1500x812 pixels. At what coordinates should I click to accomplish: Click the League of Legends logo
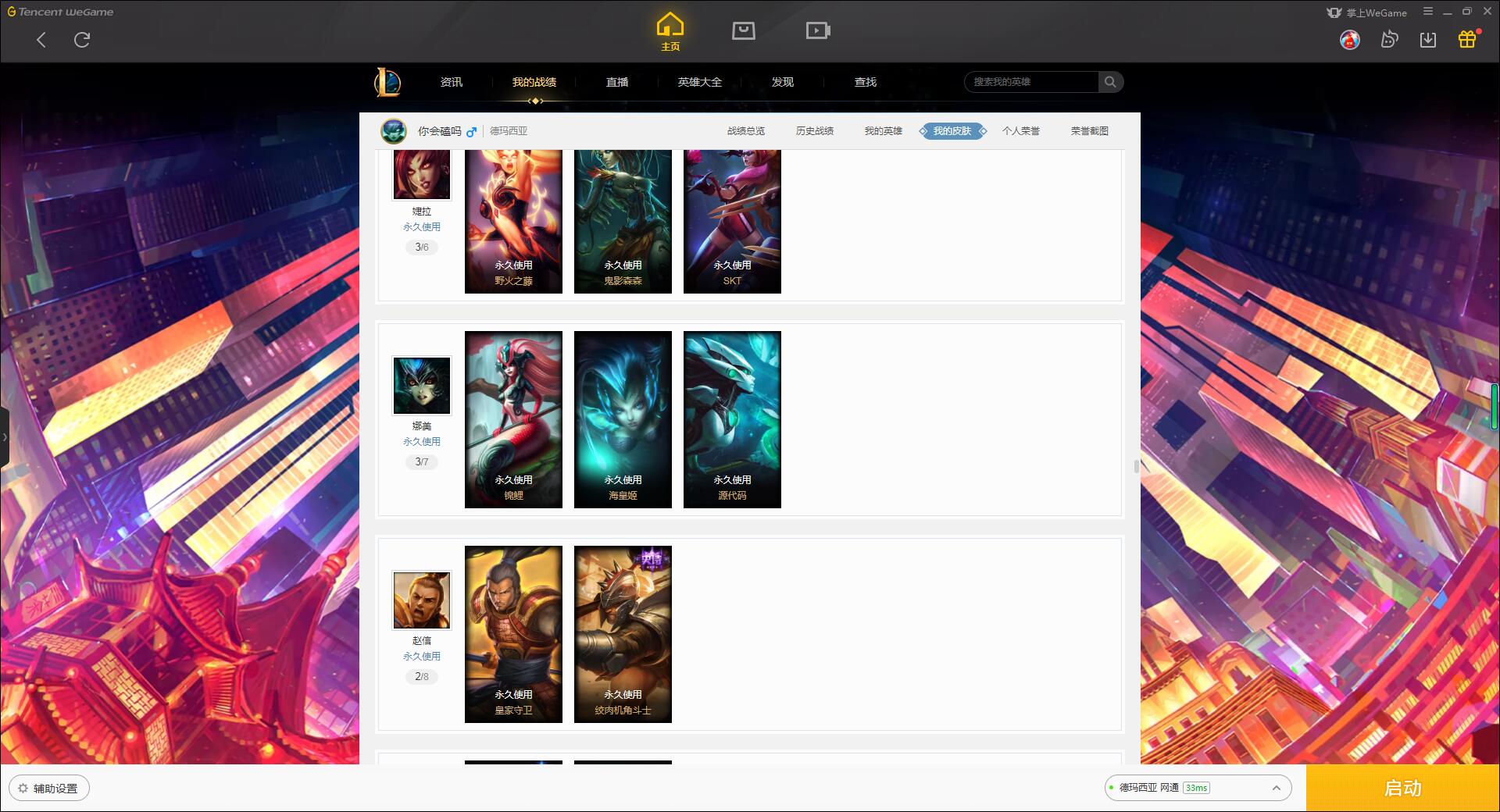[x=387, y=82]
